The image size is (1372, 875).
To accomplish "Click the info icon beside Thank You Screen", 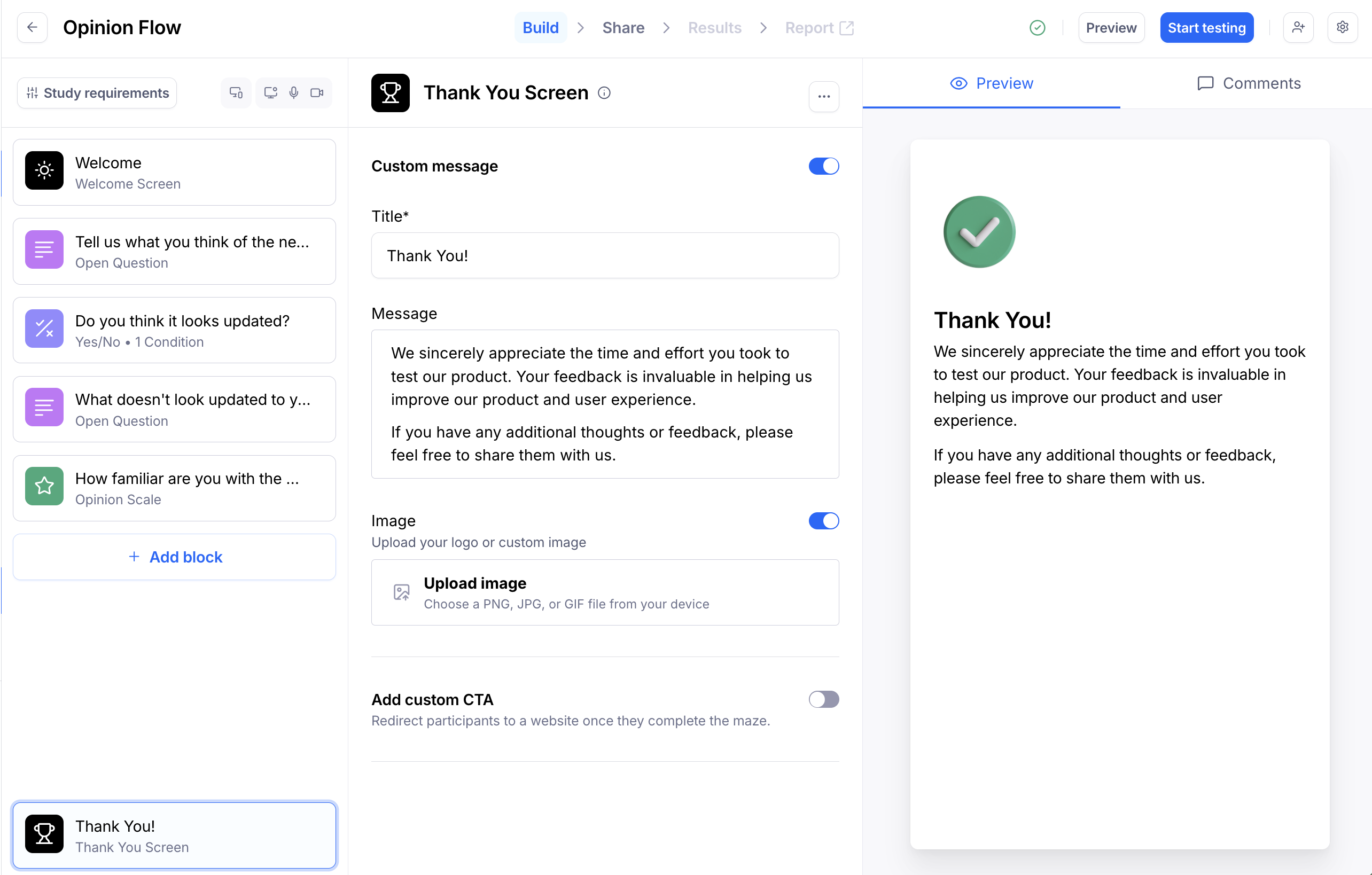I will click(x=604, y=93).
